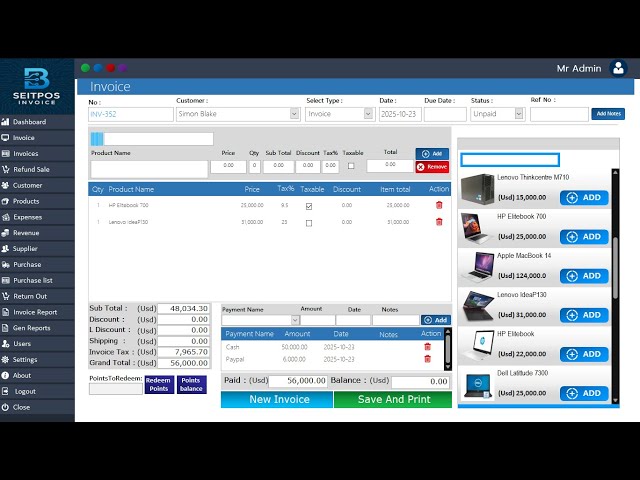Expand the Select Type dropdown
640x480 pixels.
coord(368,114)
